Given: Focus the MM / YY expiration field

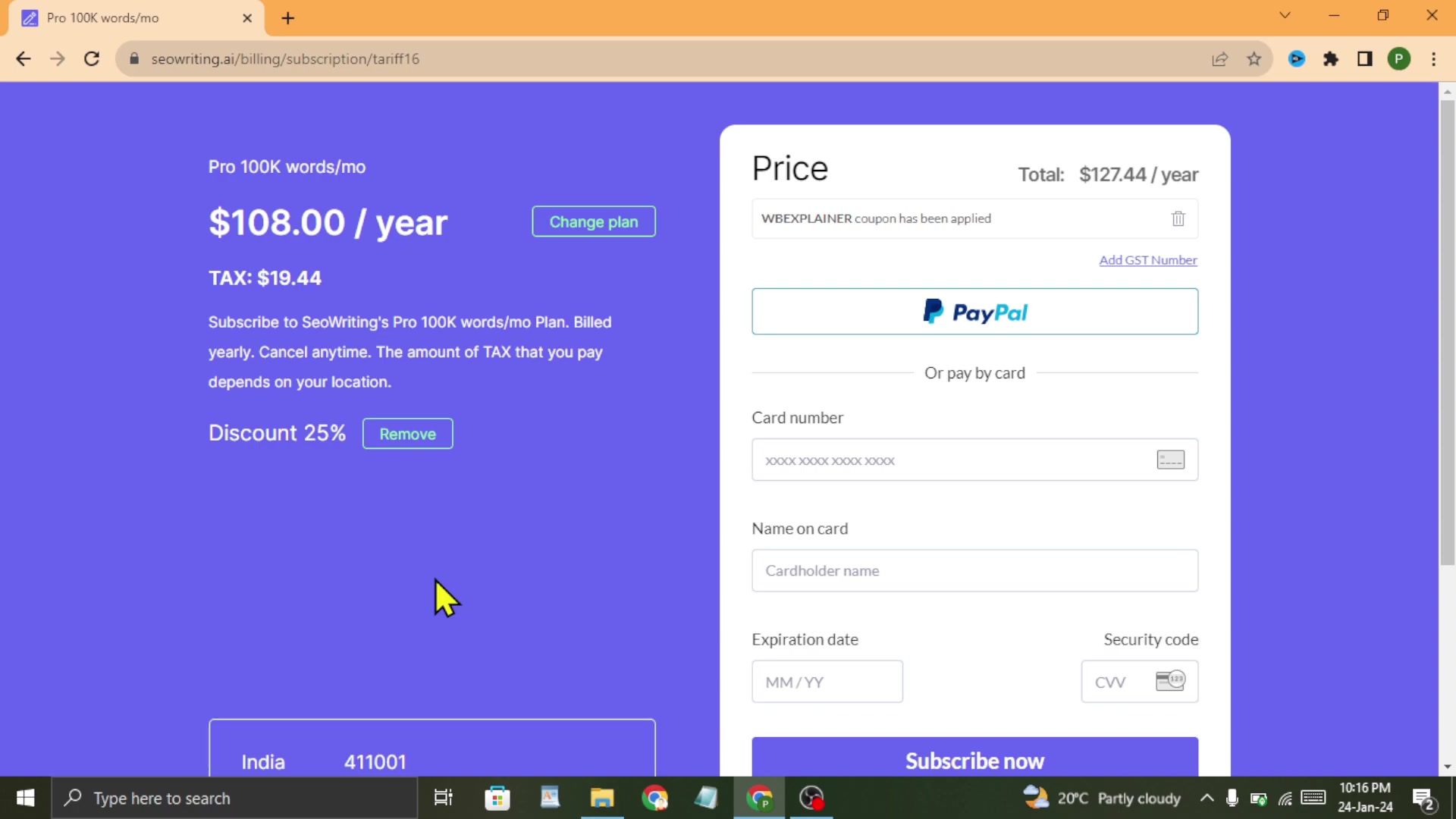Looking at the screenshot, I should click(827, 682).
